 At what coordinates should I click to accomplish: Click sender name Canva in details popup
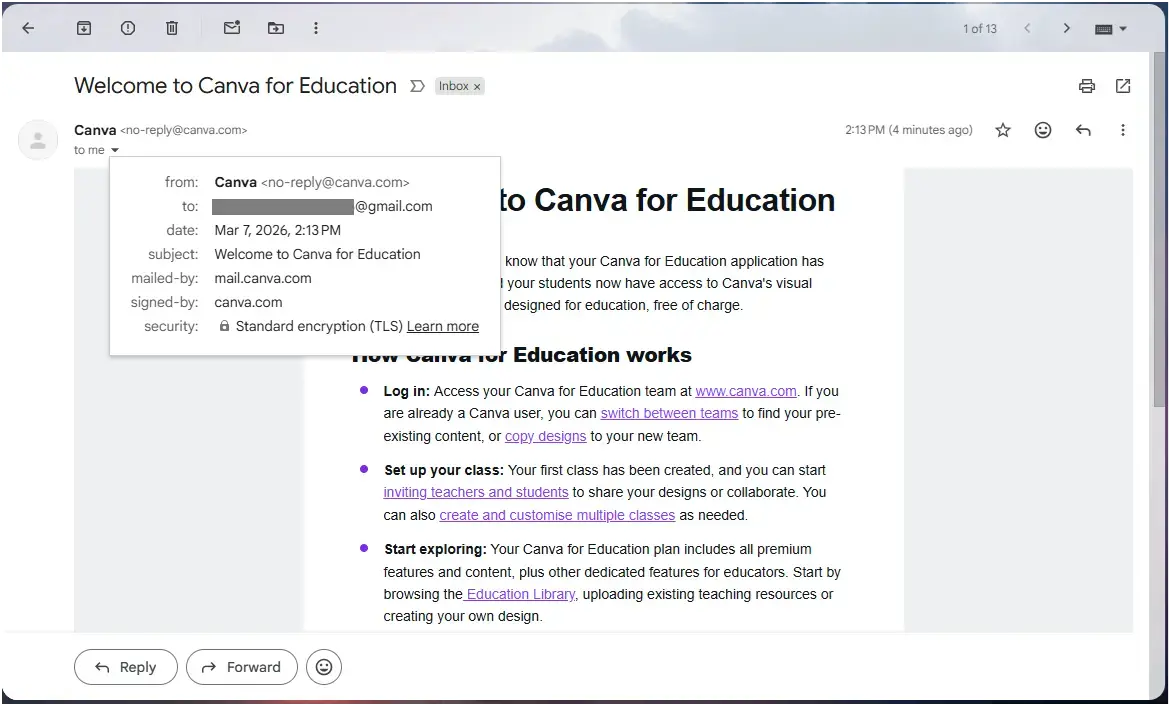click(x=236, y=182)
